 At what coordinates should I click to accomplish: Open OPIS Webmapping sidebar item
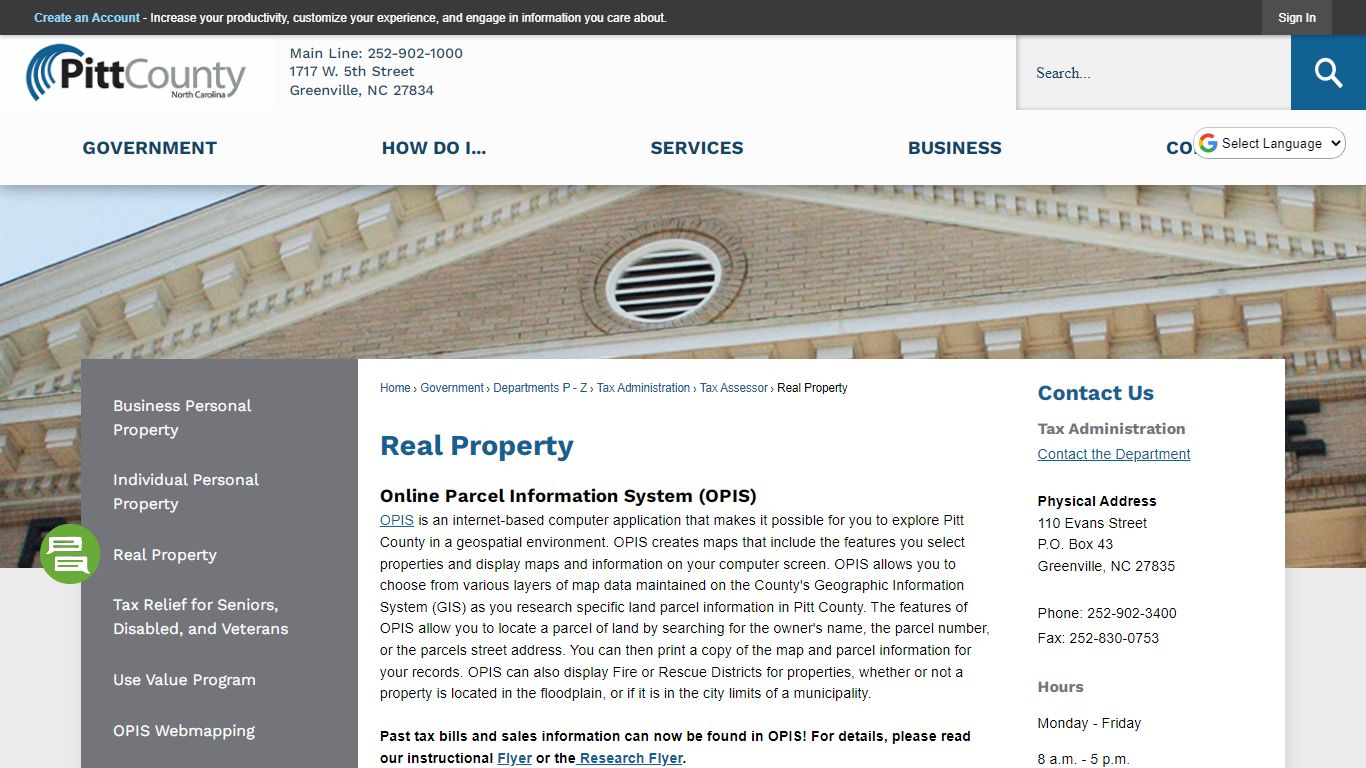click(184, 731)
